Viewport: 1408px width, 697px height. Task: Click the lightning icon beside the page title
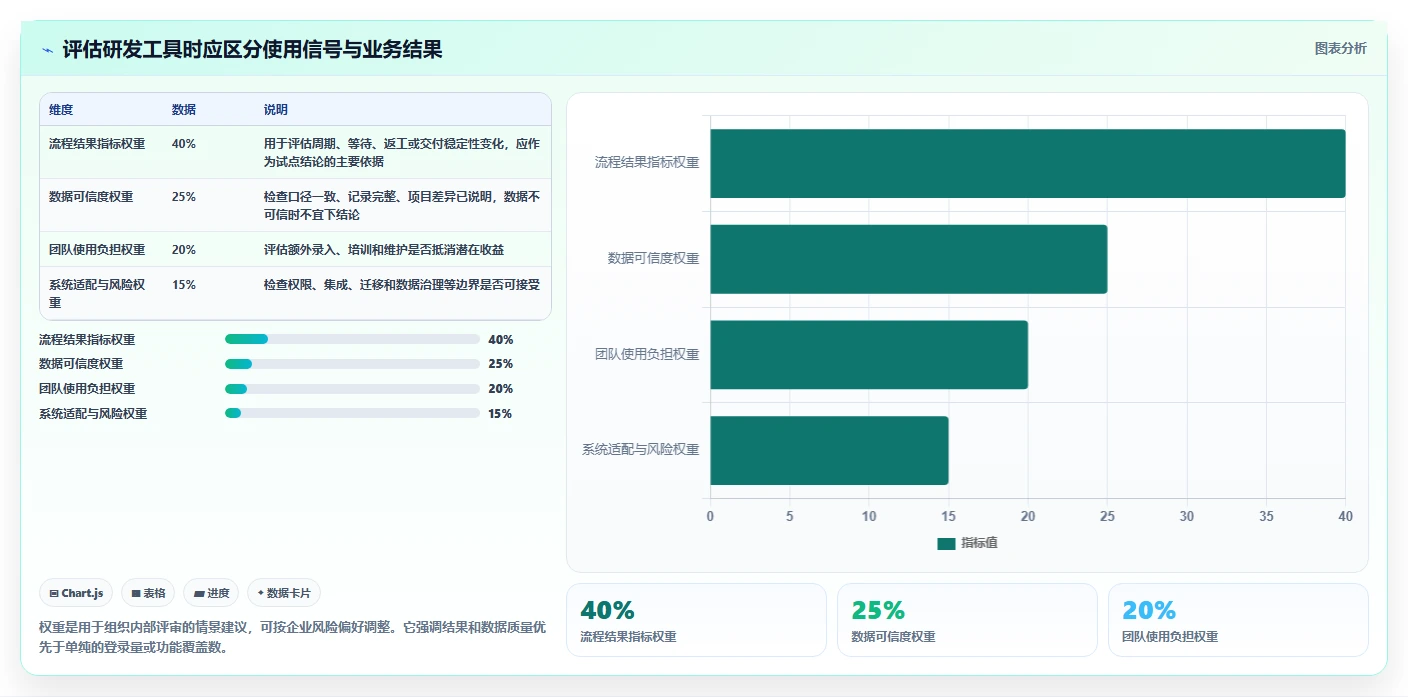[x=47, y=50]
